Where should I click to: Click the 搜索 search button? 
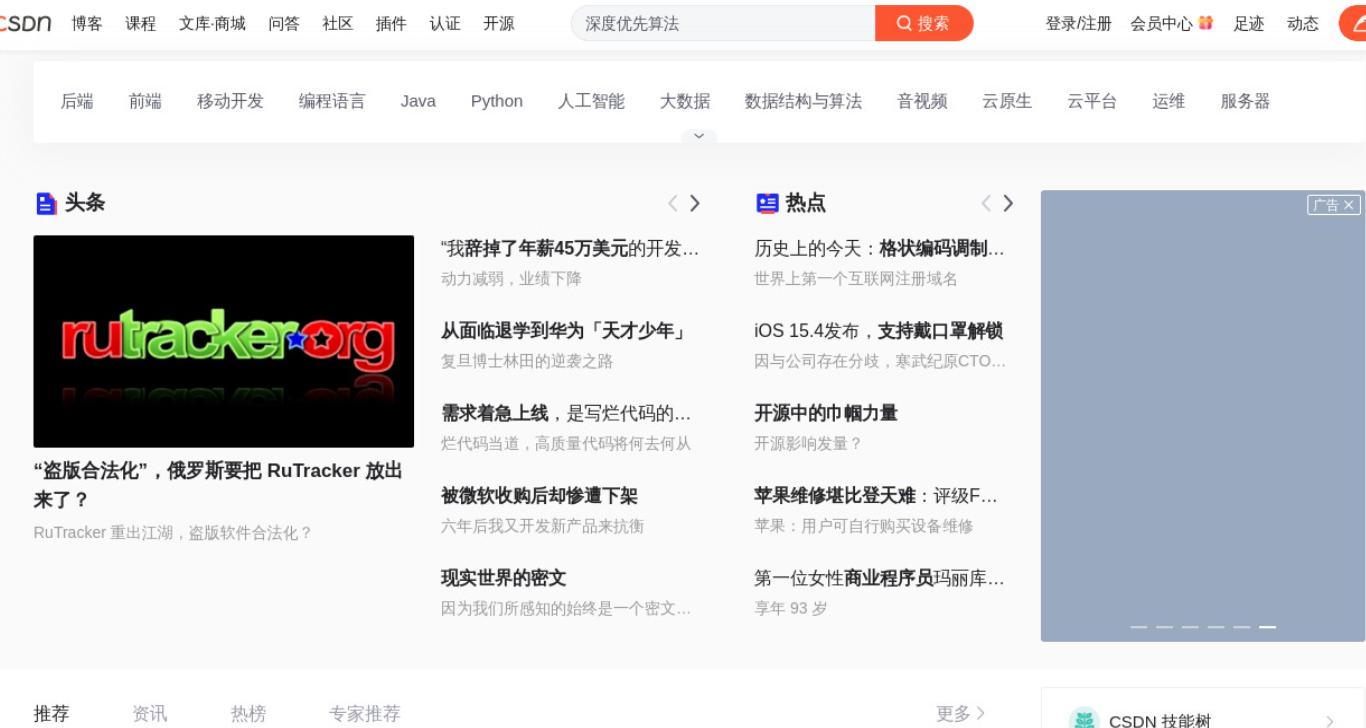point(924,23)
